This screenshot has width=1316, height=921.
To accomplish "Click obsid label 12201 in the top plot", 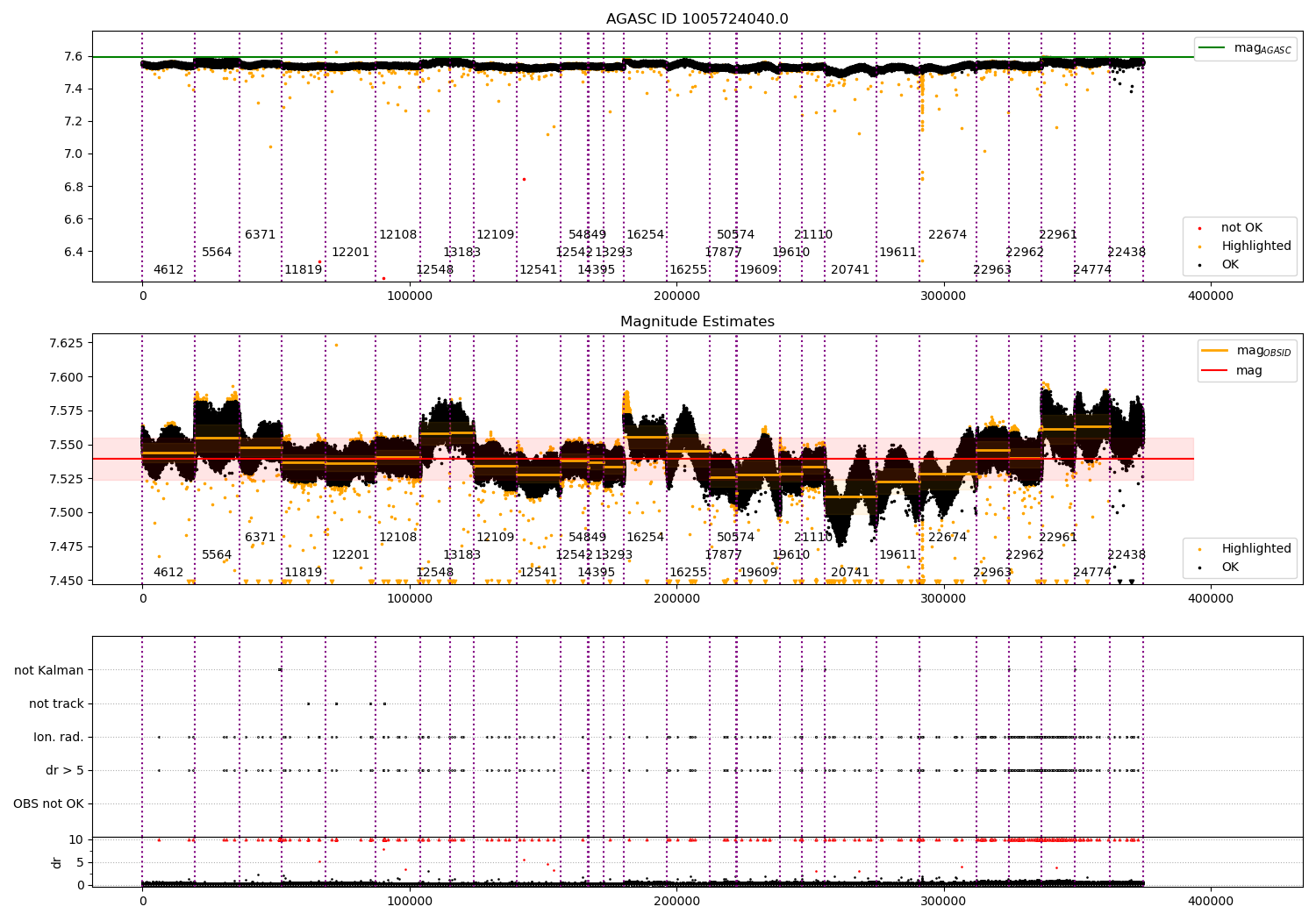I will point(350,252).
